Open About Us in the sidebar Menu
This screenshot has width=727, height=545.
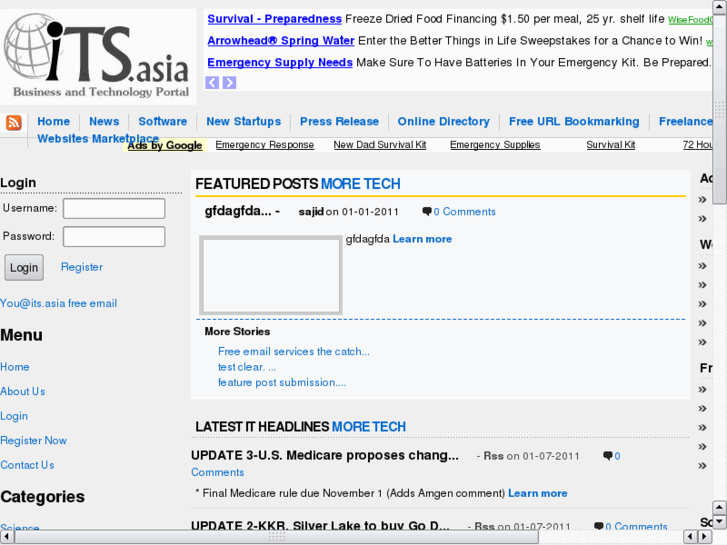click(x=23, y=391)
